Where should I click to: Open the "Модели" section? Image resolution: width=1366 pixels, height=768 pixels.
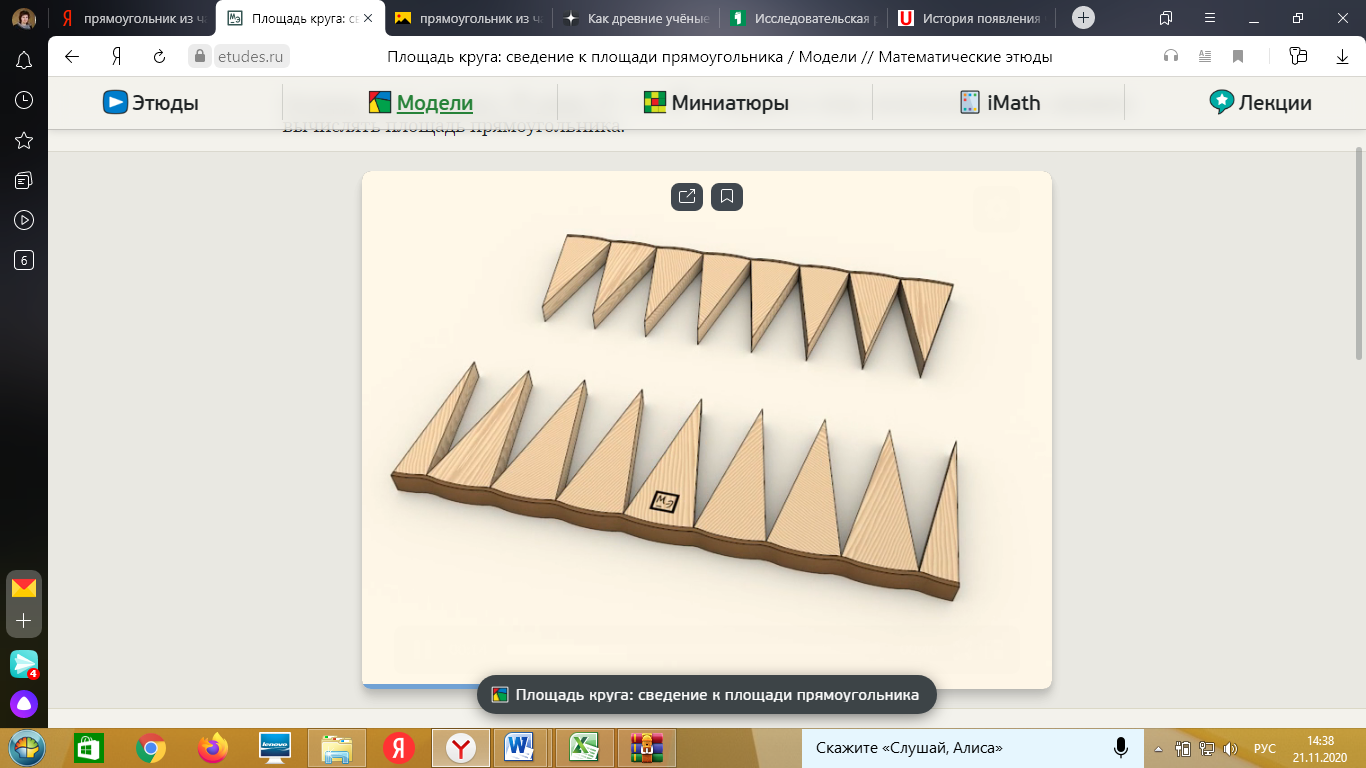click(x=421, y=102)
